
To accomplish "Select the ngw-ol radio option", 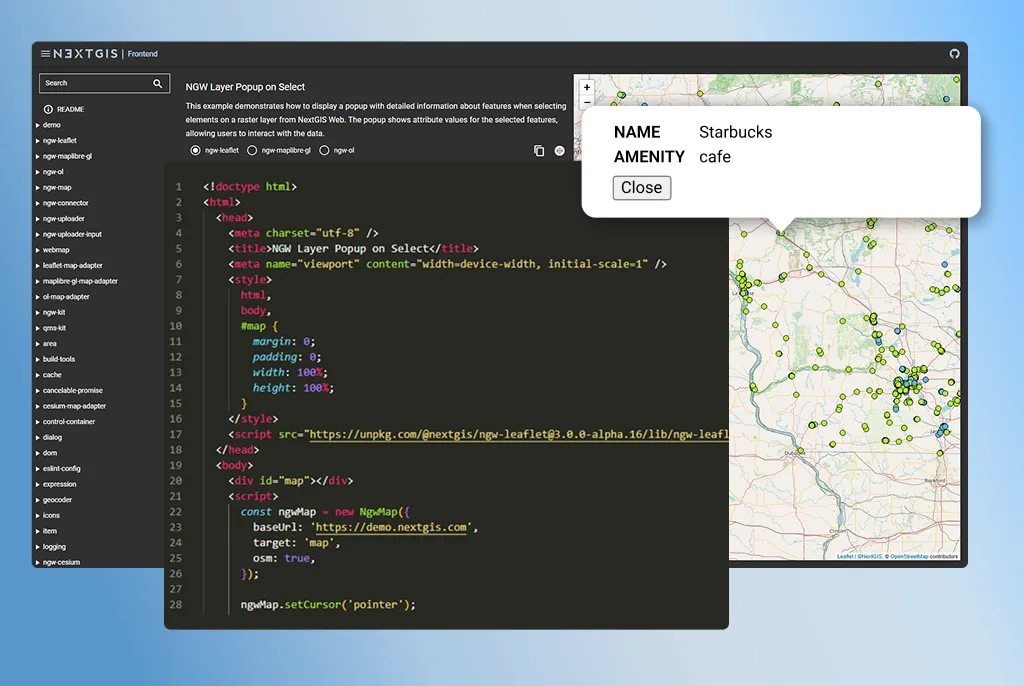I will tap(324, 150).
